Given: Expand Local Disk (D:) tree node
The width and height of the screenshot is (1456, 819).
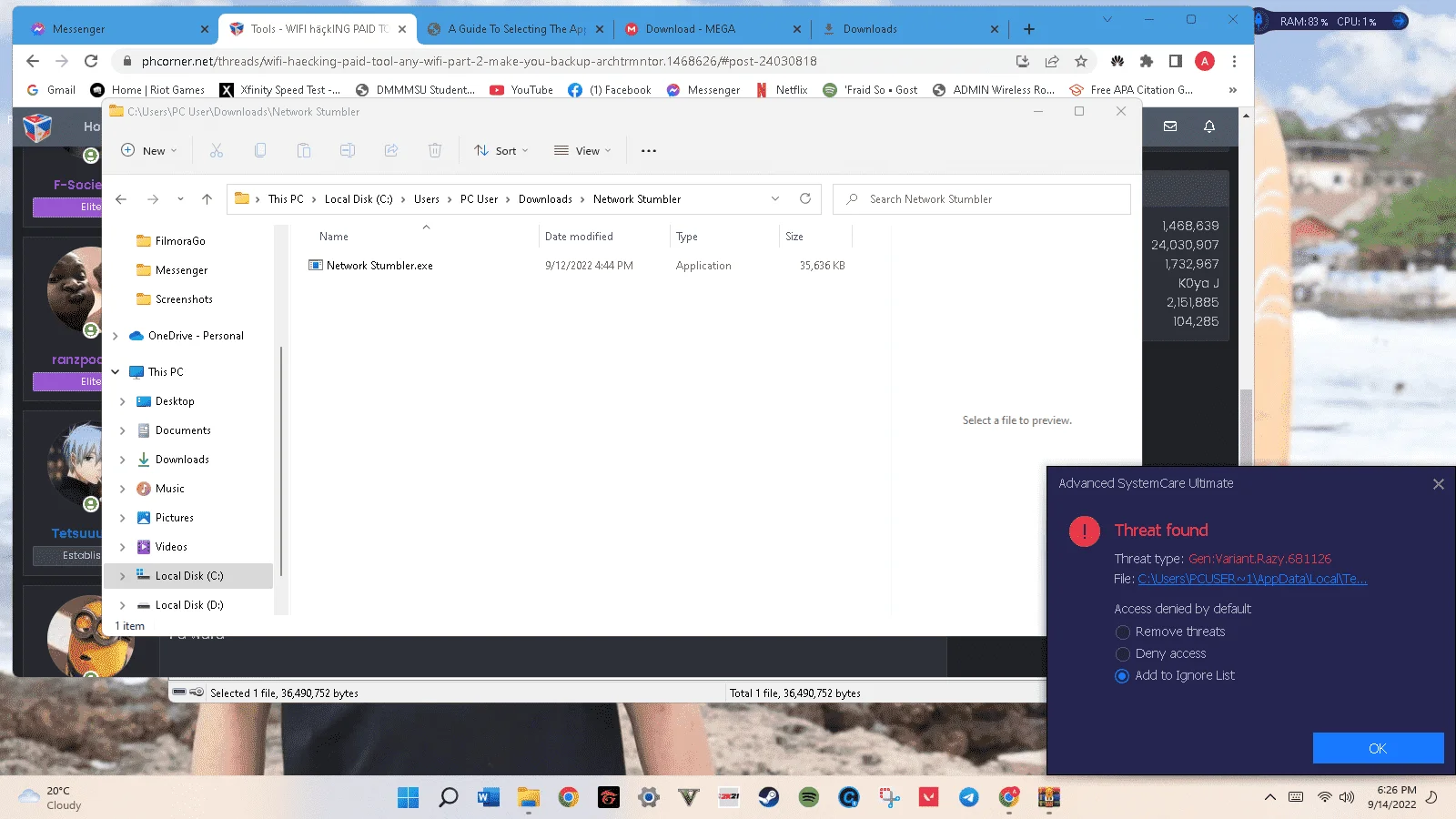Looking at the screenshot, I should pyautogui.click(x=123, y=605).
